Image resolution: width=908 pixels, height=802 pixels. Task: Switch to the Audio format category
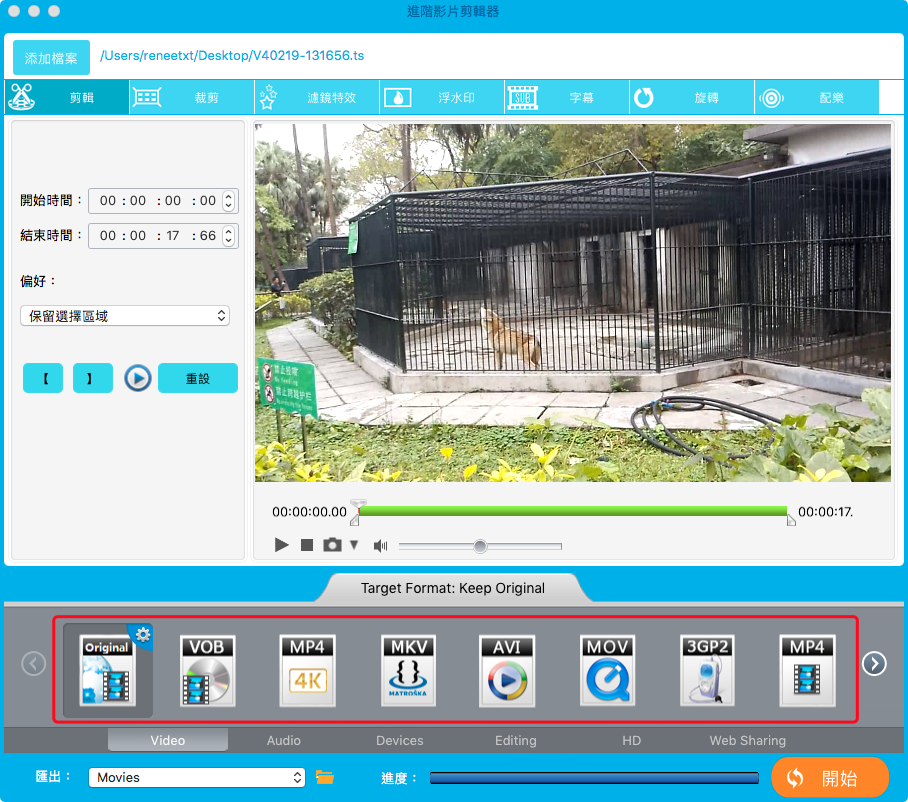(284, 740)
